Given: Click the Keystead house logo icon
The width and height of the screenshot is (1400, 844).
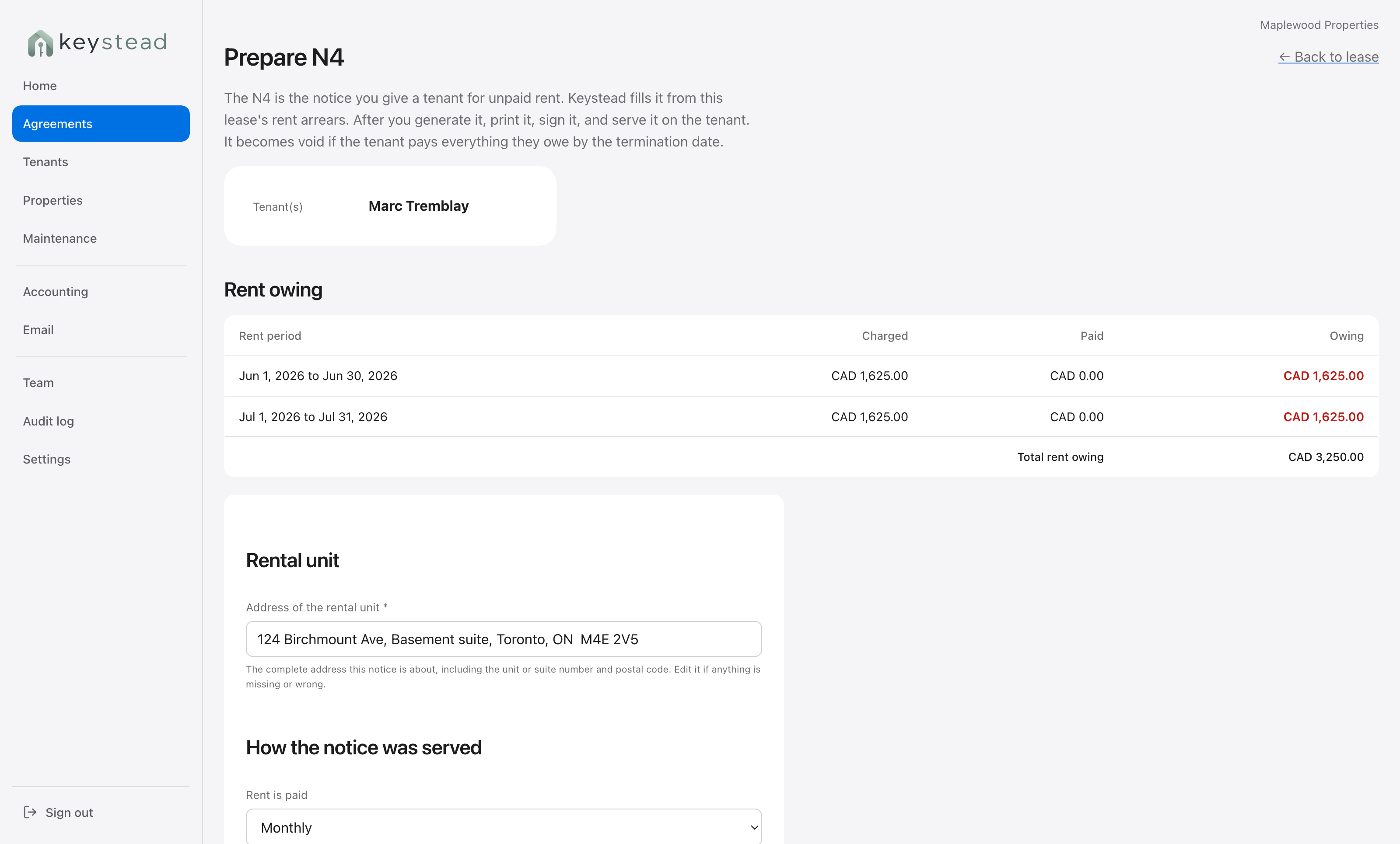Looking at the screenshot, I should 40,43.
